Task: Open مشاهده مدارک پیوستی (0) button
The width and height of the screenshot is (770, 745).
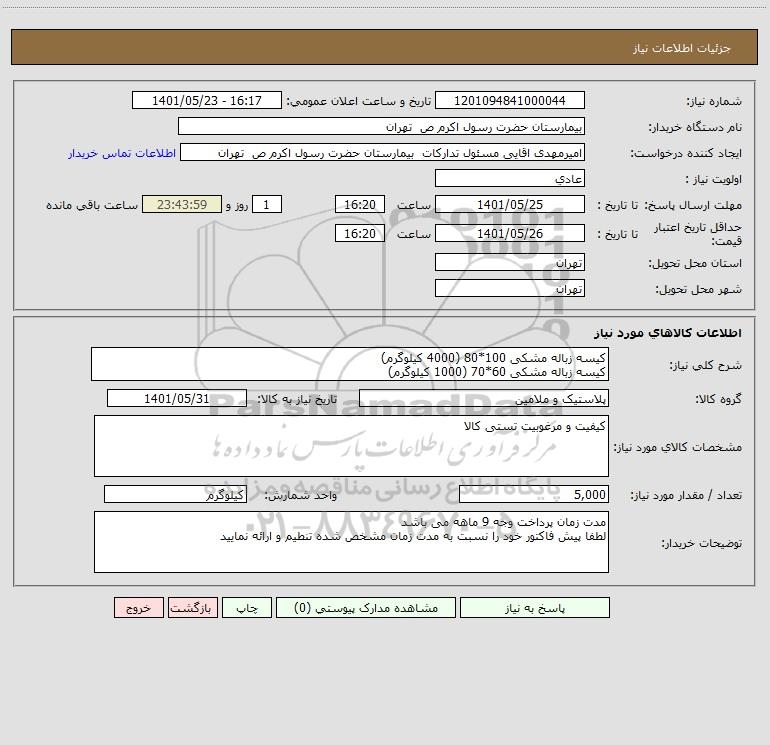Action: click(x=366, y=608)
